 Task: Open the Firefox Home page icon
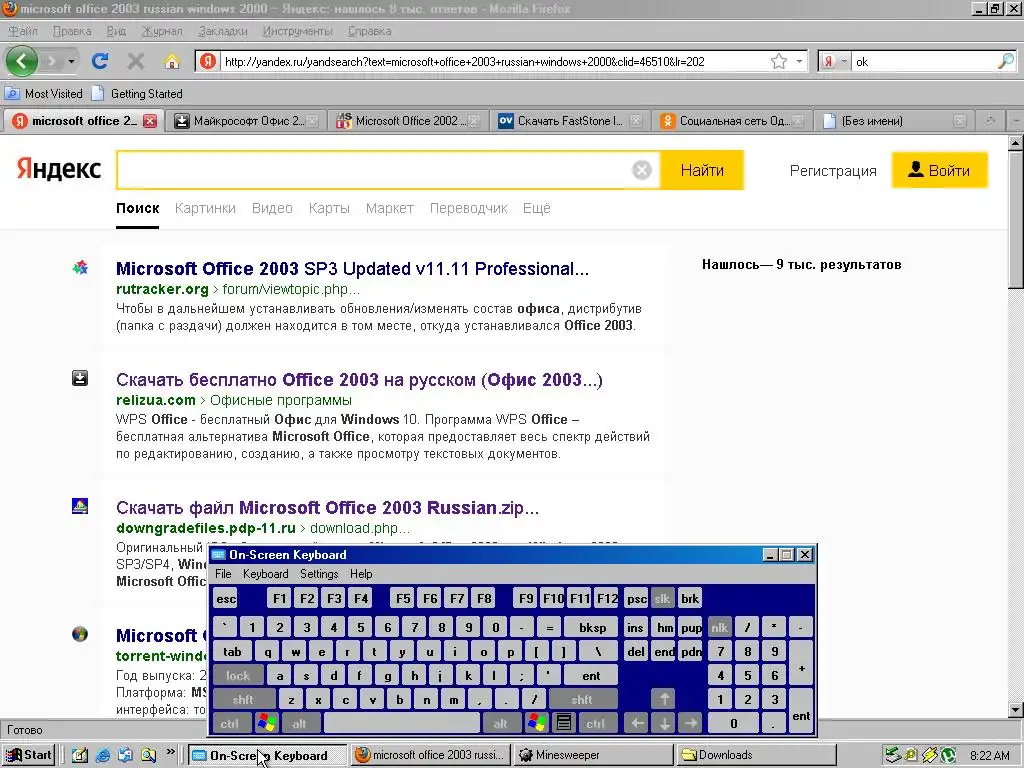172,61
